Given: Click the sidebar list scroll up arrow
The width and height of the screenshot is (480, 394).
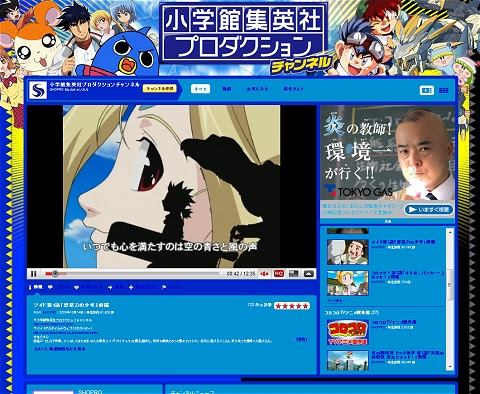Looking at the screenshot, I should click(x=450, y=231).
